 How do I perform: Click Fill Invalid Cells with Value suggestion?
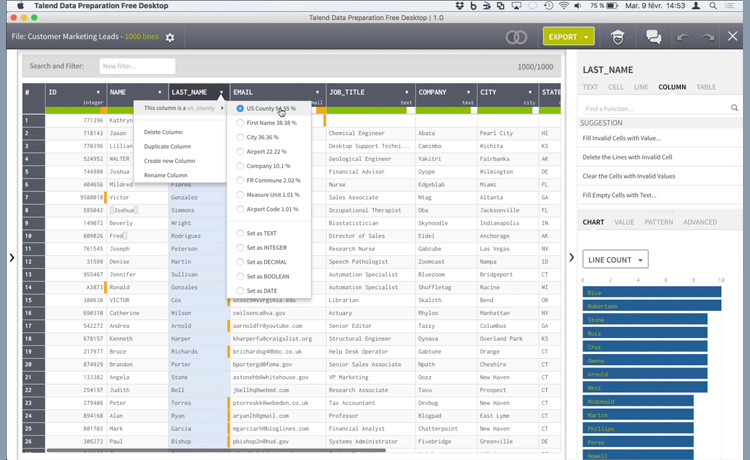click(x=620, y=138)
